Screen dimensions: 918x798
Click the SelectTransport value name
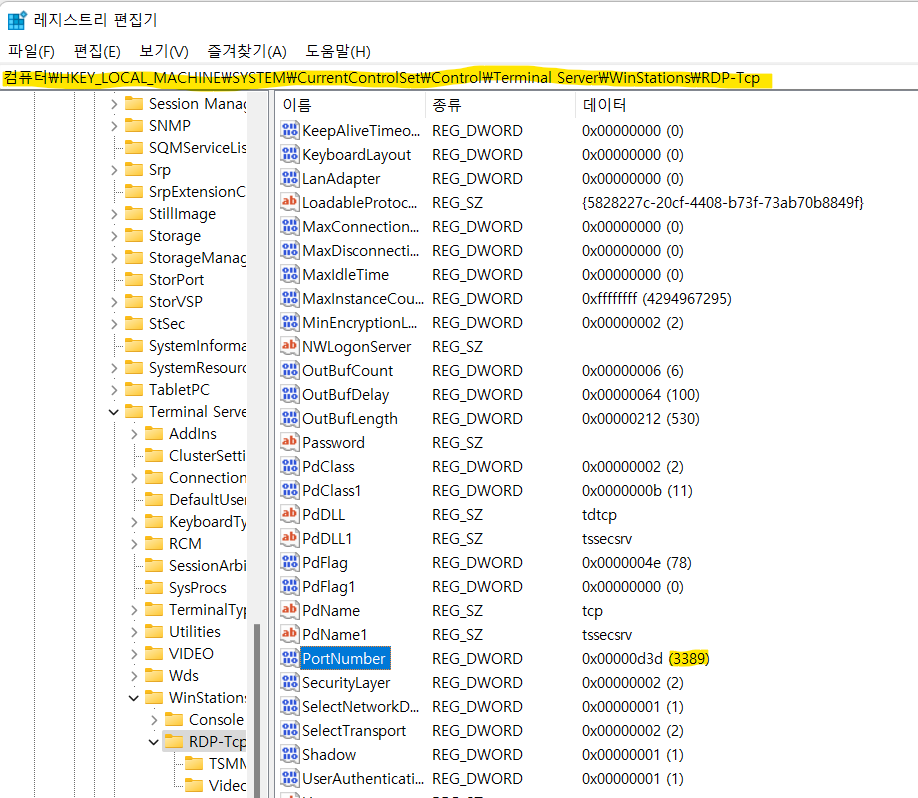[x=354, y=731]
